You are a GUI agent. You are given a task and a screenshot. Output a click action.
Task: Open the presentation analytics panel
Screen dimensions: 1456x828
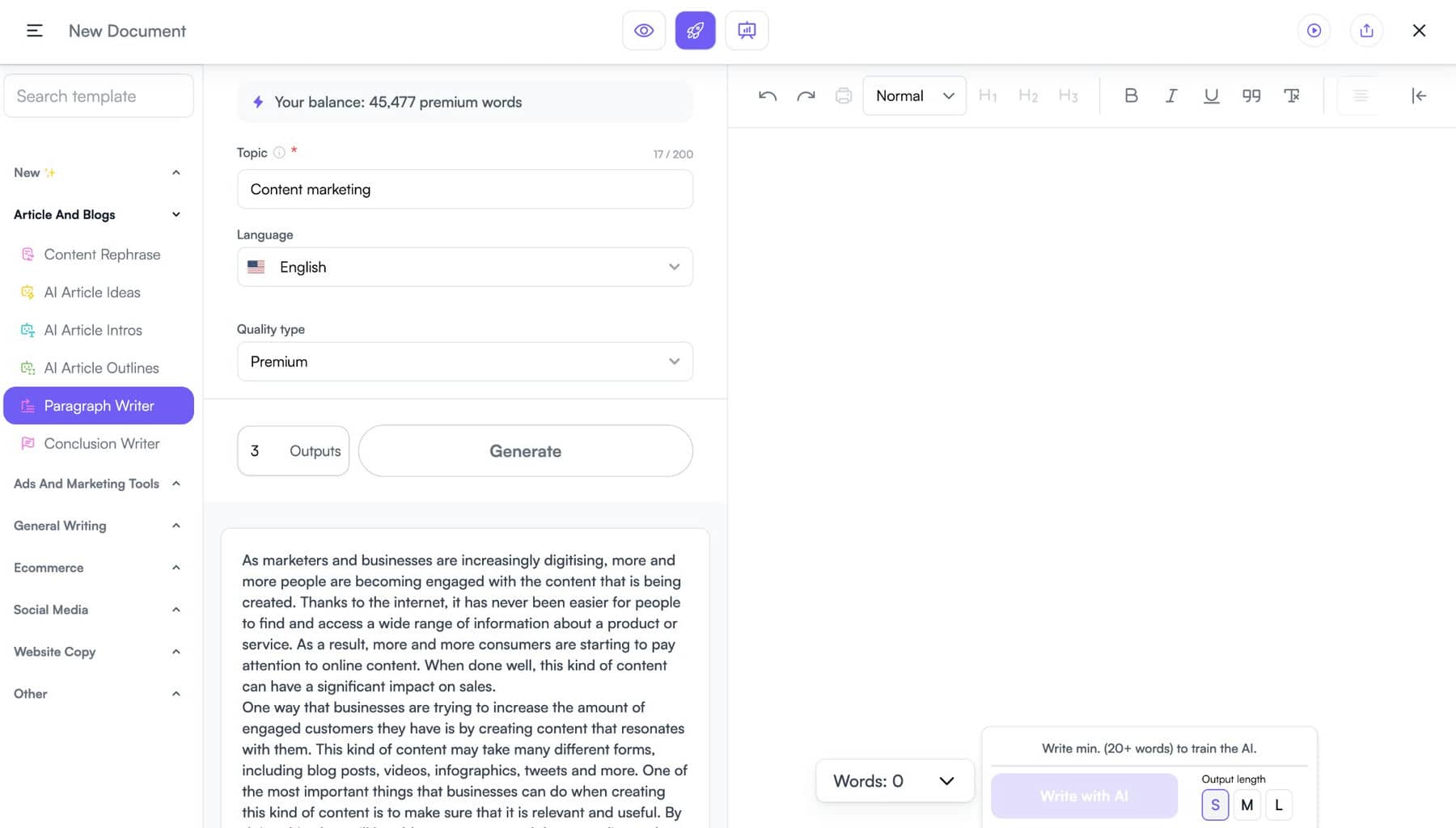coord(746,30)
